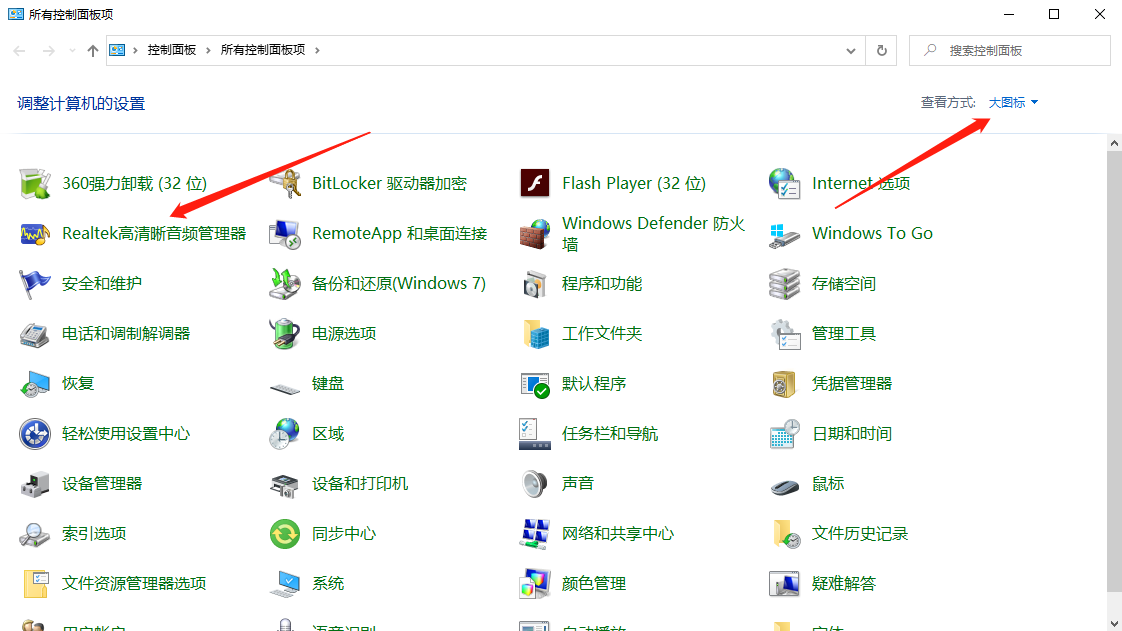
Task: Open the Windows To Go USB icon
Action: (x=784, y=235)
